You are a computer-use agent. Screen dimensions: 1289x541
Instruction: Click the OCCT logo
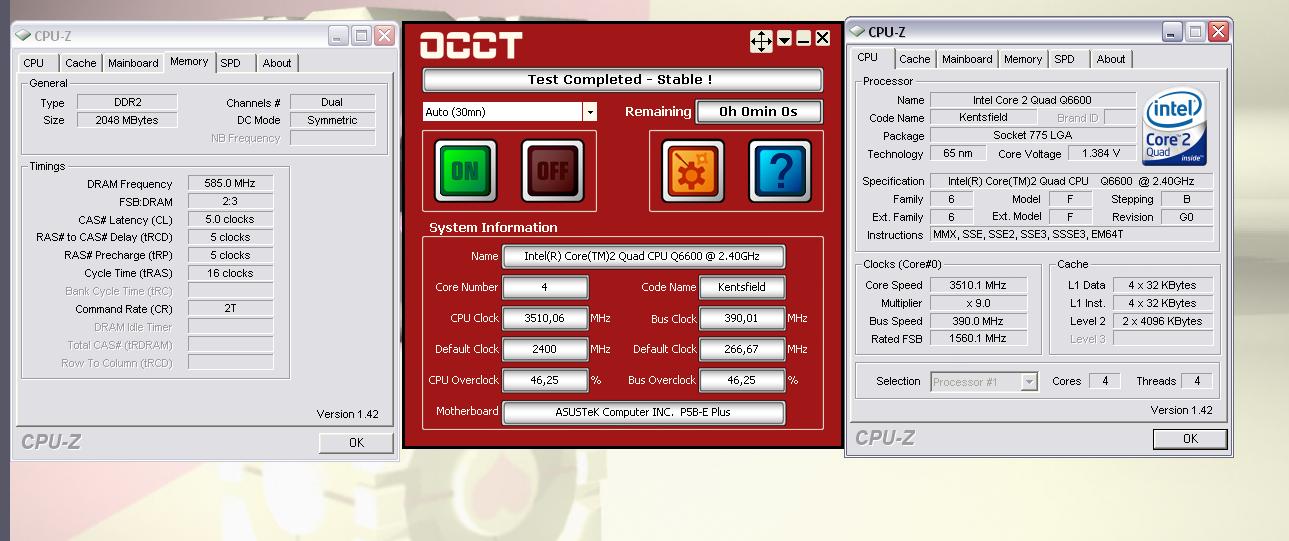pos(470,45)
